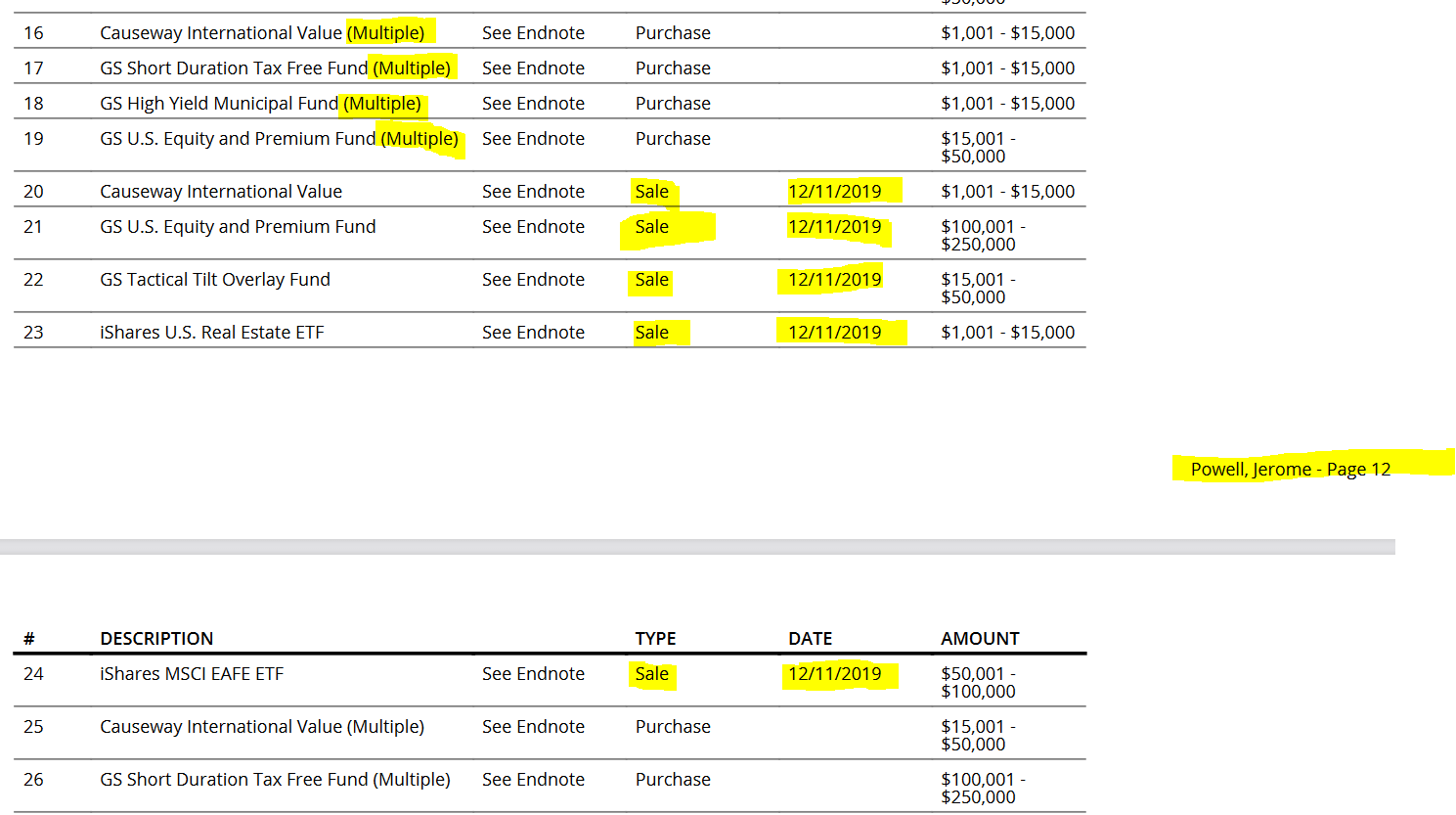1456x815 pixels.
Task: Click 'iShares MSCI EAFE ETF' description
Action: pos(192,674)
